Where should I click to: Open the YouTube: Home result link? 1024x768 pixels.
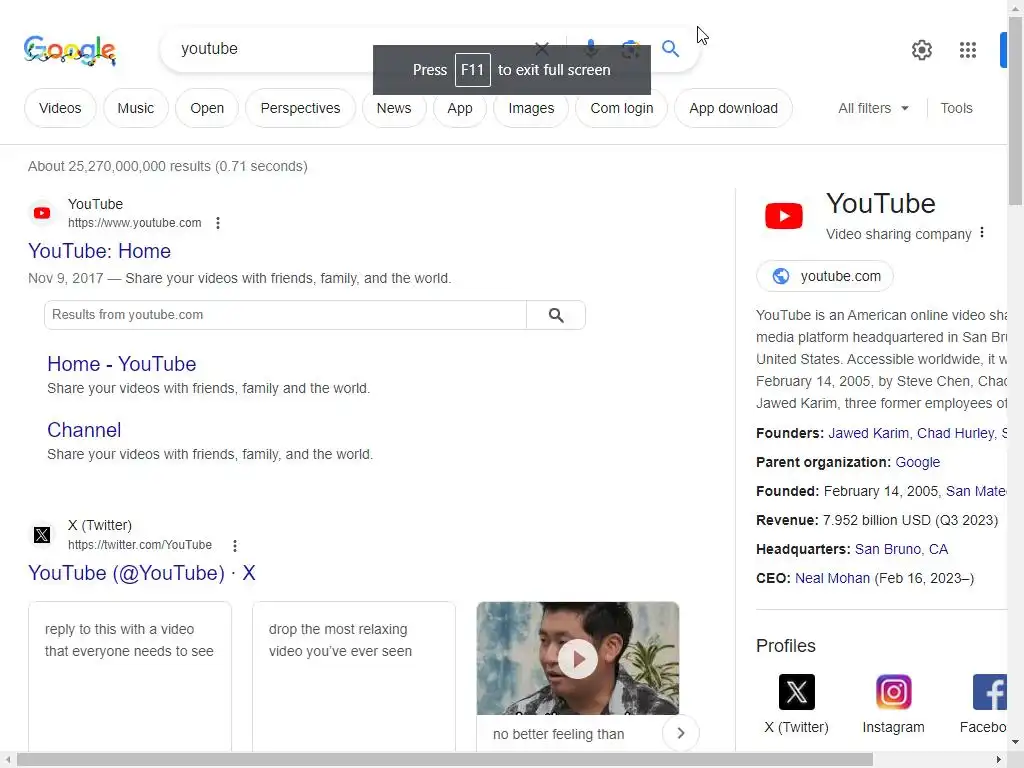tap(99, 251)
